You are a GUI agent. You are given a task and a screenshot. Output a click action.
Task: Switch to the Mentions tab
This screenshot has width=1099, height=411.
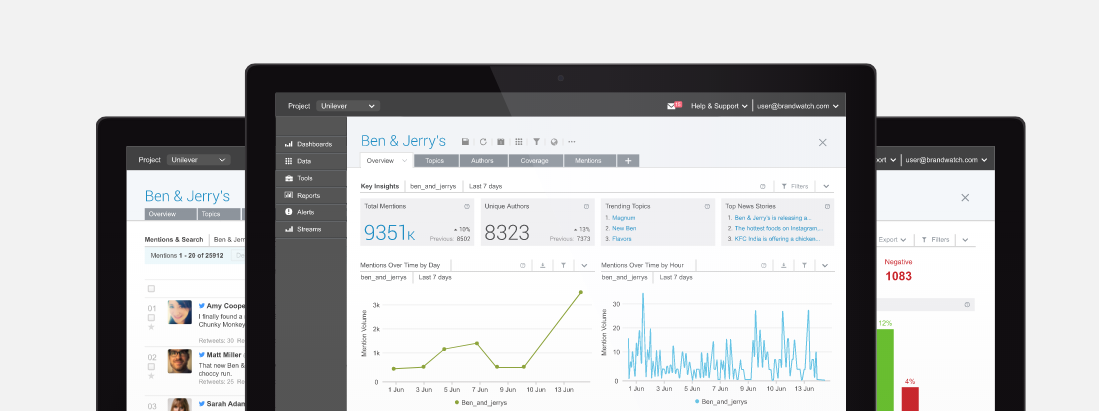pyautogui.click(x=588, y=161)
